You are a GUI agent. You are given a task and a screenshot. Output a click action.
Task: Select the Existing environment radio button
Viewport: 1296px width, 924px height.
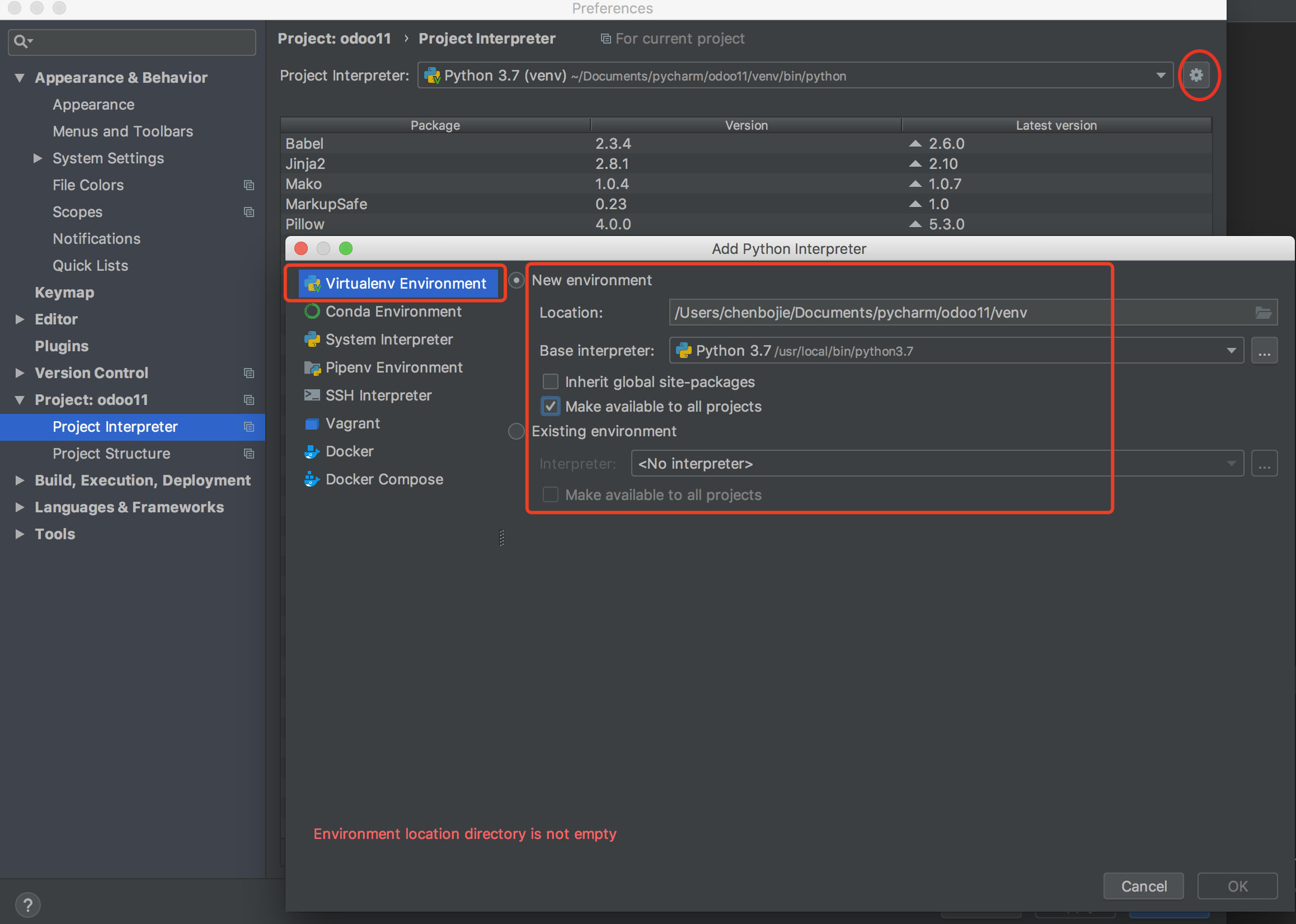click(516, 431)
